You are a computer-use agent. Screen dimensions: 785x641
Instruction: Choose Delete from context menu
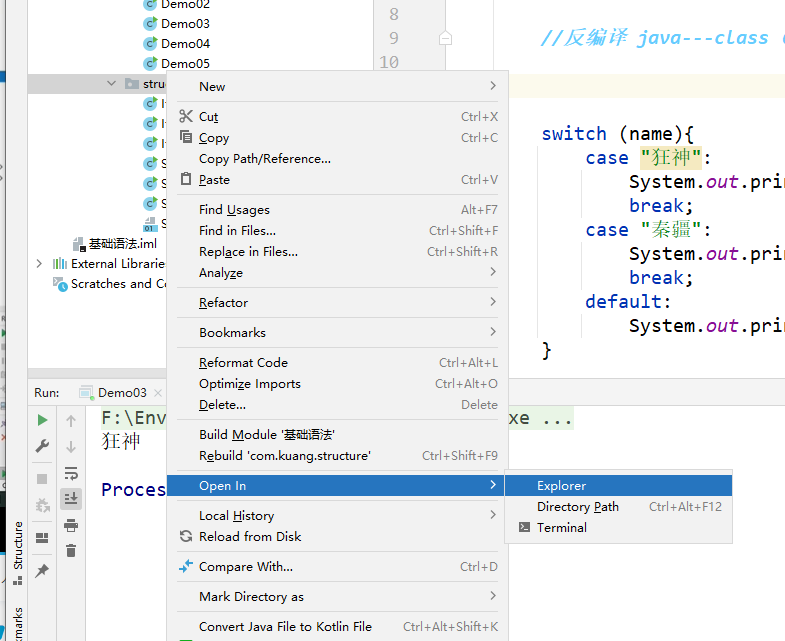pyautogui.click(x=337, y=405)
